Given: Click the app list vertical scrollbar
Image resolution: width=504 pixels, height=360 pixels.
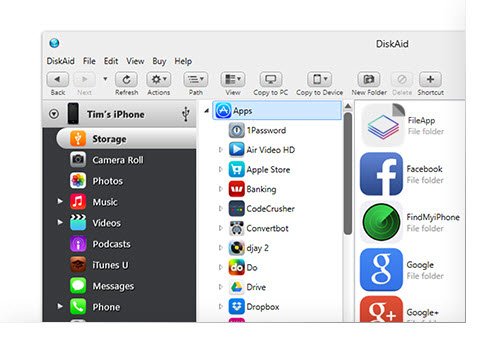Looking at the screenshot, I should tap(348, 173).
